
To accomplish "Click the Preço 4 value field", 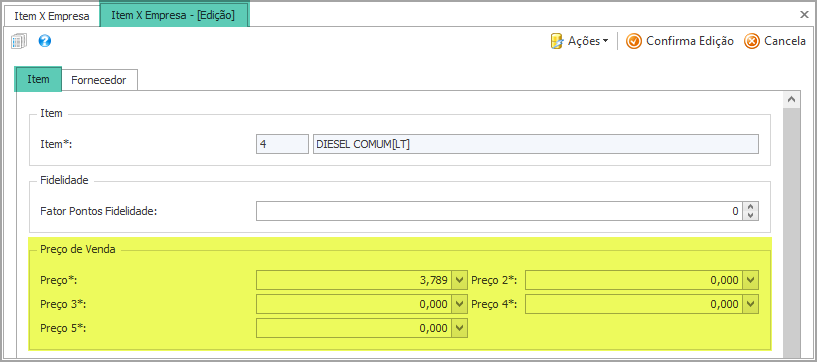I will pos(634,304).
